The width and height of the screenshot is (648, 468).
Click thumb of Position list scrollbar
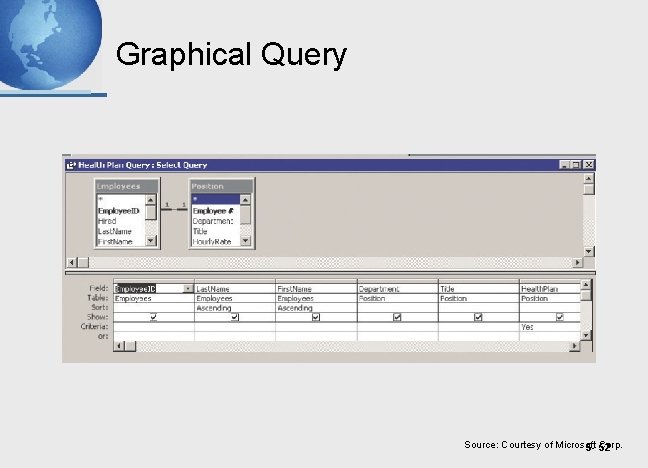(245, 215)
